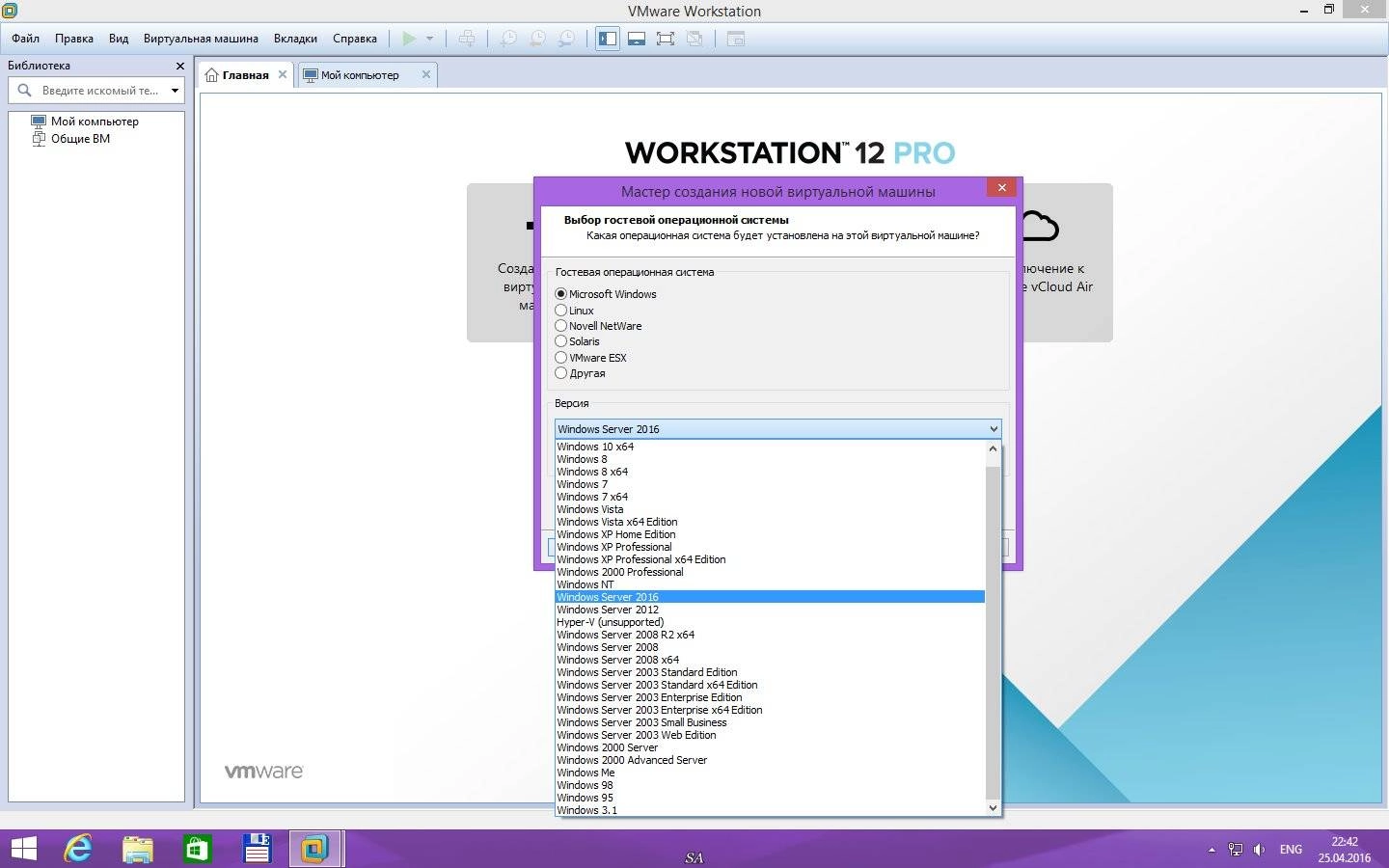Select the Solaris radio button
The image size is (1389, 868).
click(560, 341)
